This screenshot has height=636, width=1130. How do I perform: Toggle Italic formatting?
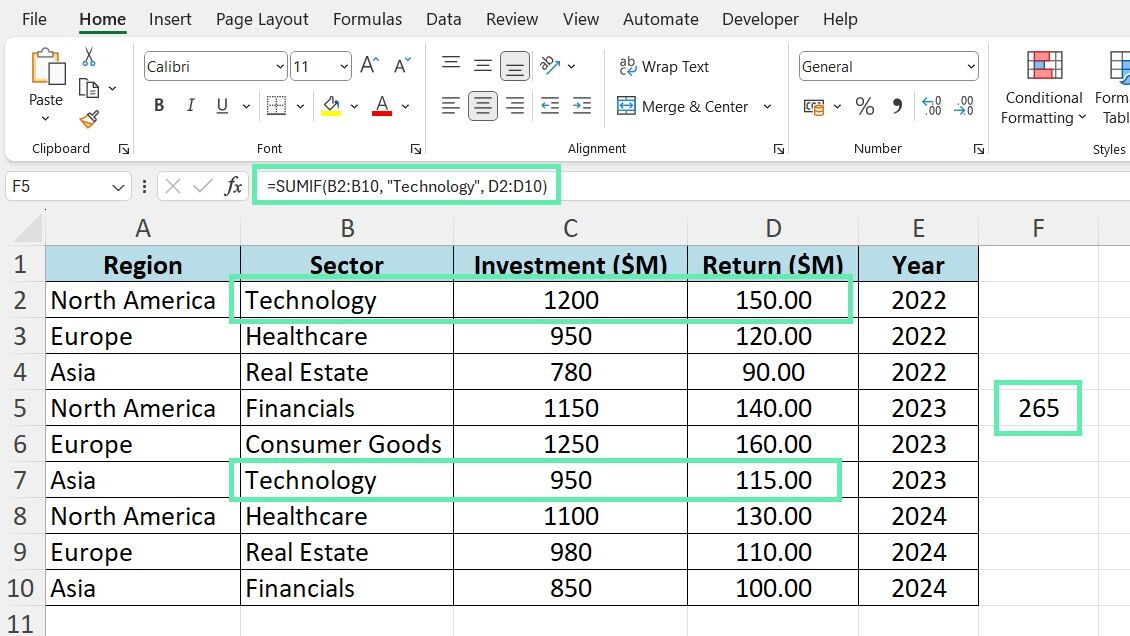pos(189,106)
